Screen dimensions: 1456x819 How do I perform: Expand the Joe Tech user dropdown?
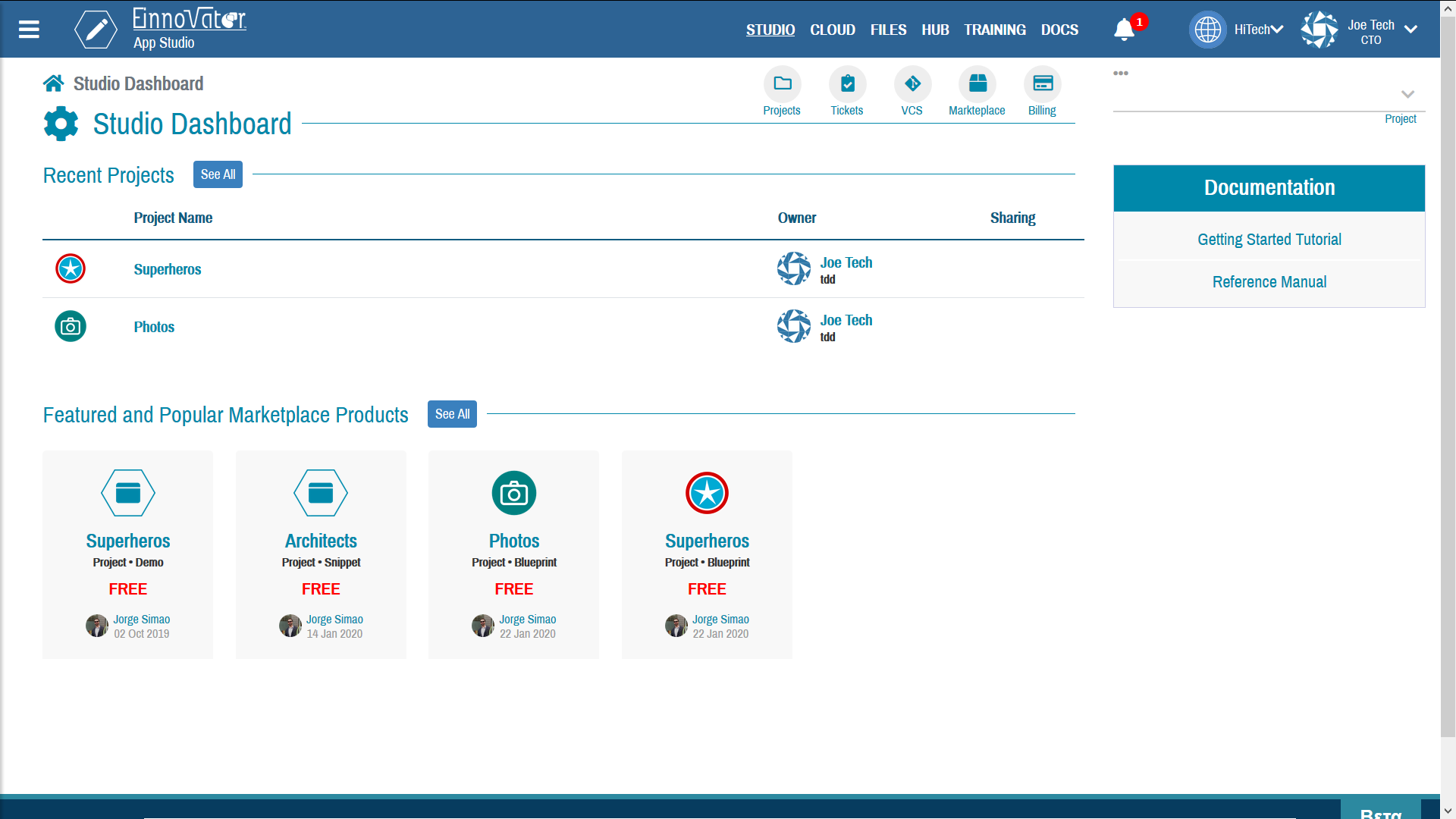[1411, 30]
